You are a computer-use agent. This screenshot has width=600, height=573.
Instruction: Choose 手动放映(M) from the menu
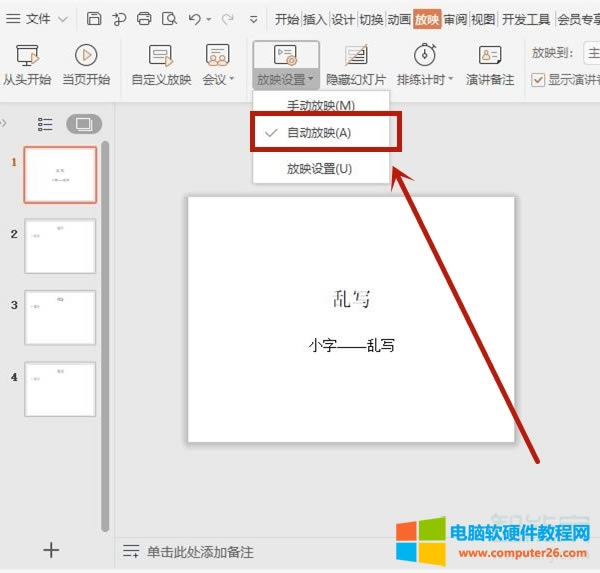pos(320,105)
